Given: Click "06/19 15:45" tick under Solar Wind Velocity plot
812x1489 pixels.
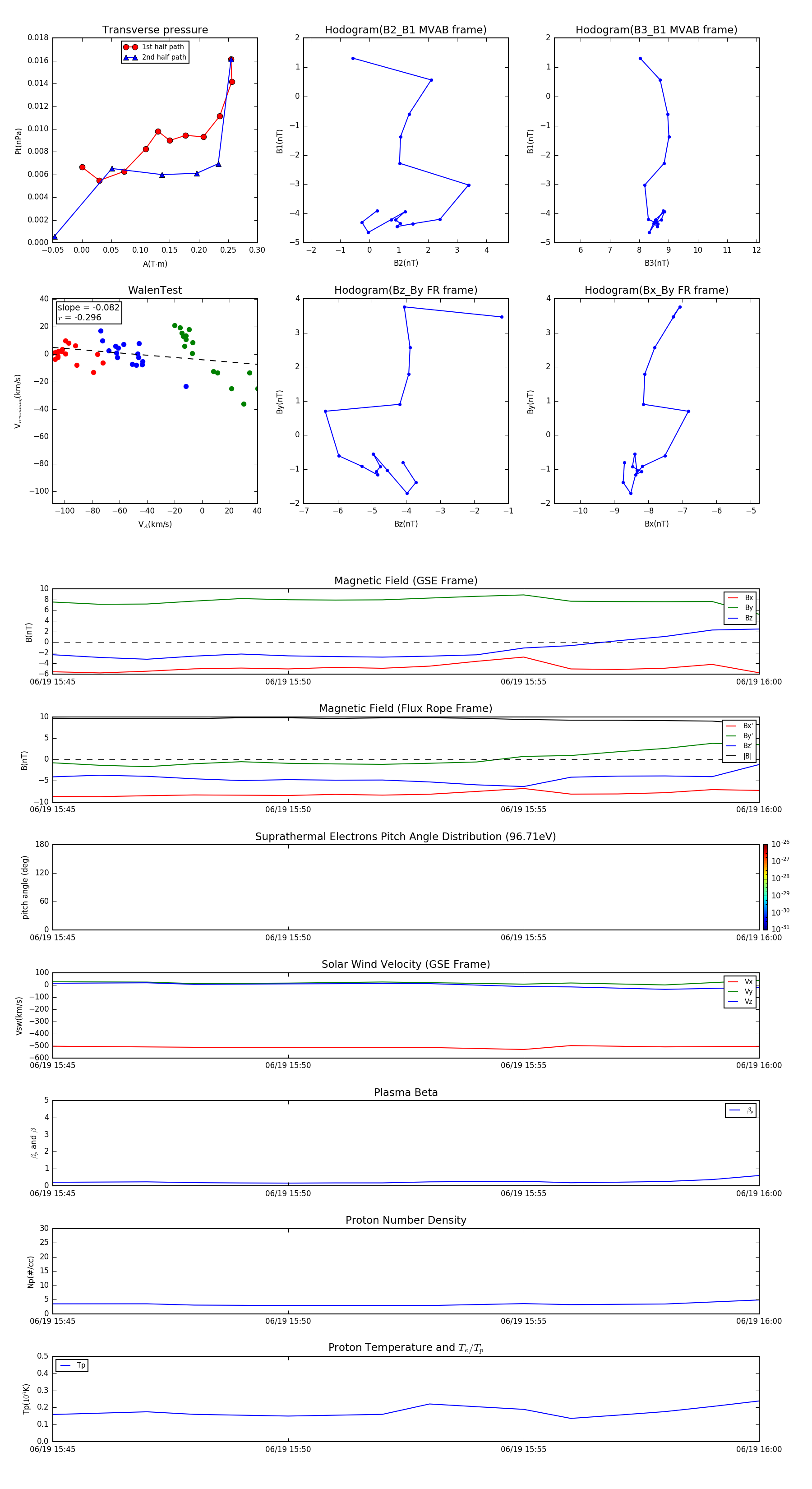Looking at the screenshot, I should coord(53,1065).
